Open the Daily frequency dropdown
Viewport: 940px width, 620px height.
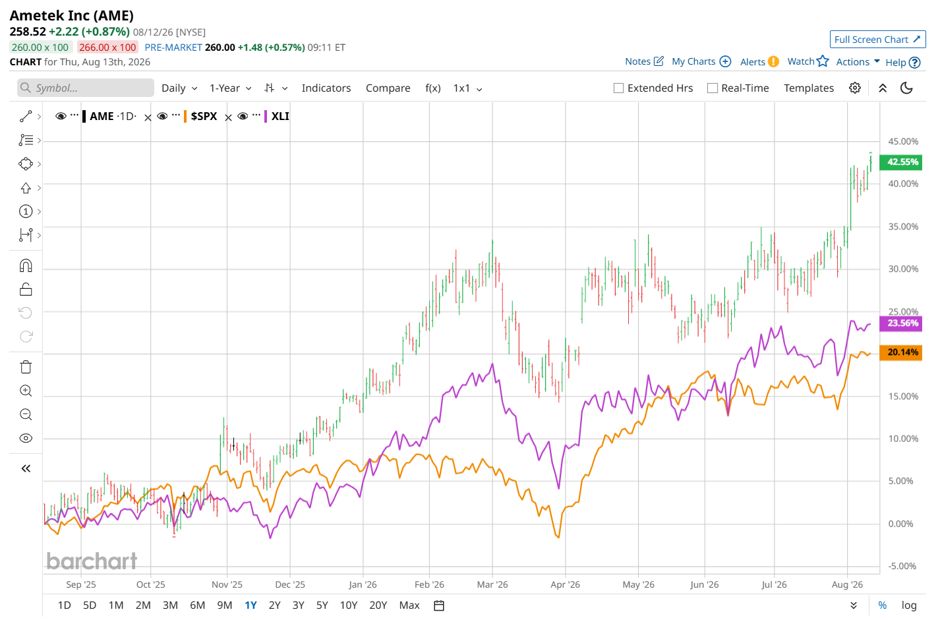tap(179, 88)
